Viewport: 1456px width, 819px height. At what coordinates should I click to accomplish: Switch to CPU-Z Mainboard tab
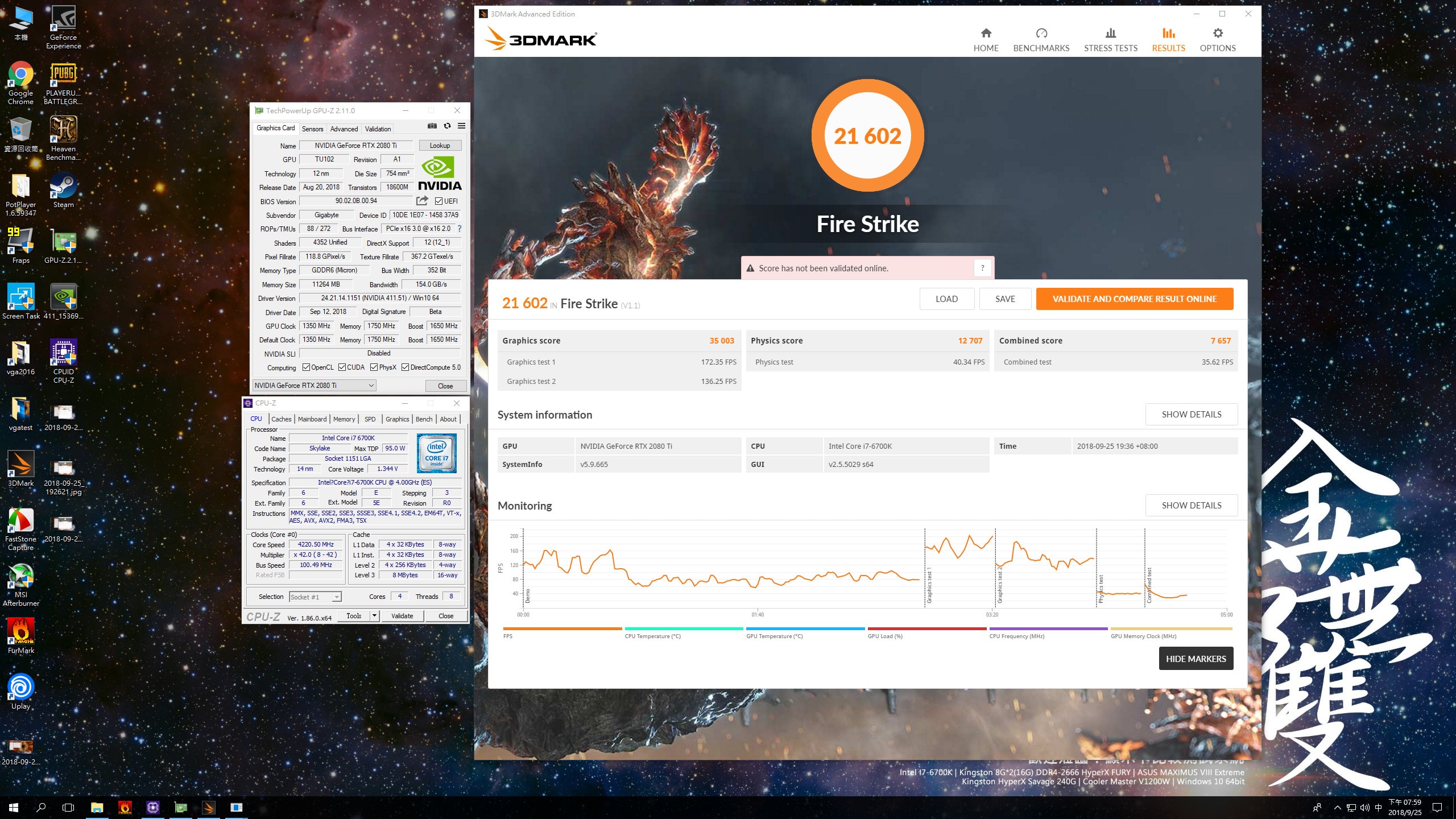[312, 419]
